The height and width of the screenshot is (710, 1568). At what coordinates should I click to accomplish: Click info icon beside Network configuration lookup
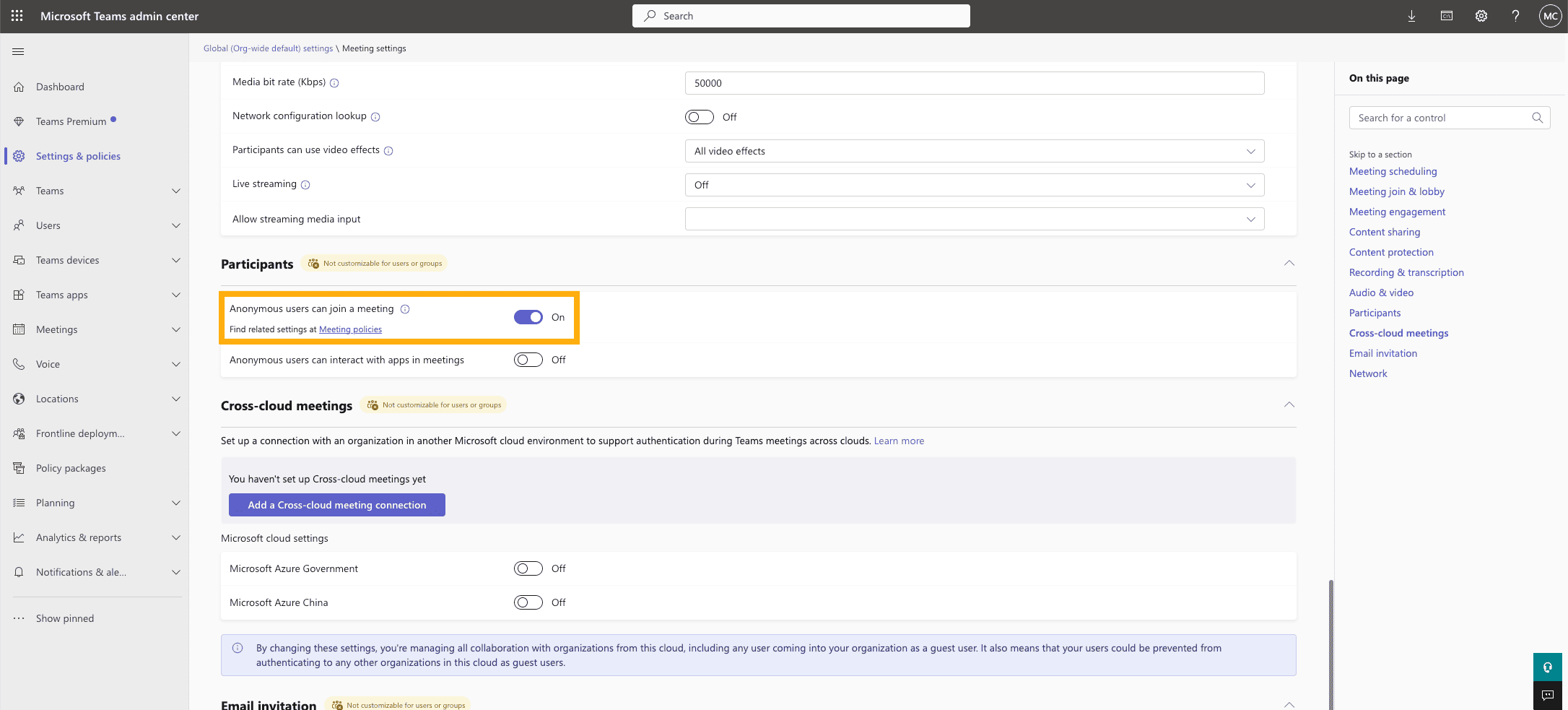point(375,117)
